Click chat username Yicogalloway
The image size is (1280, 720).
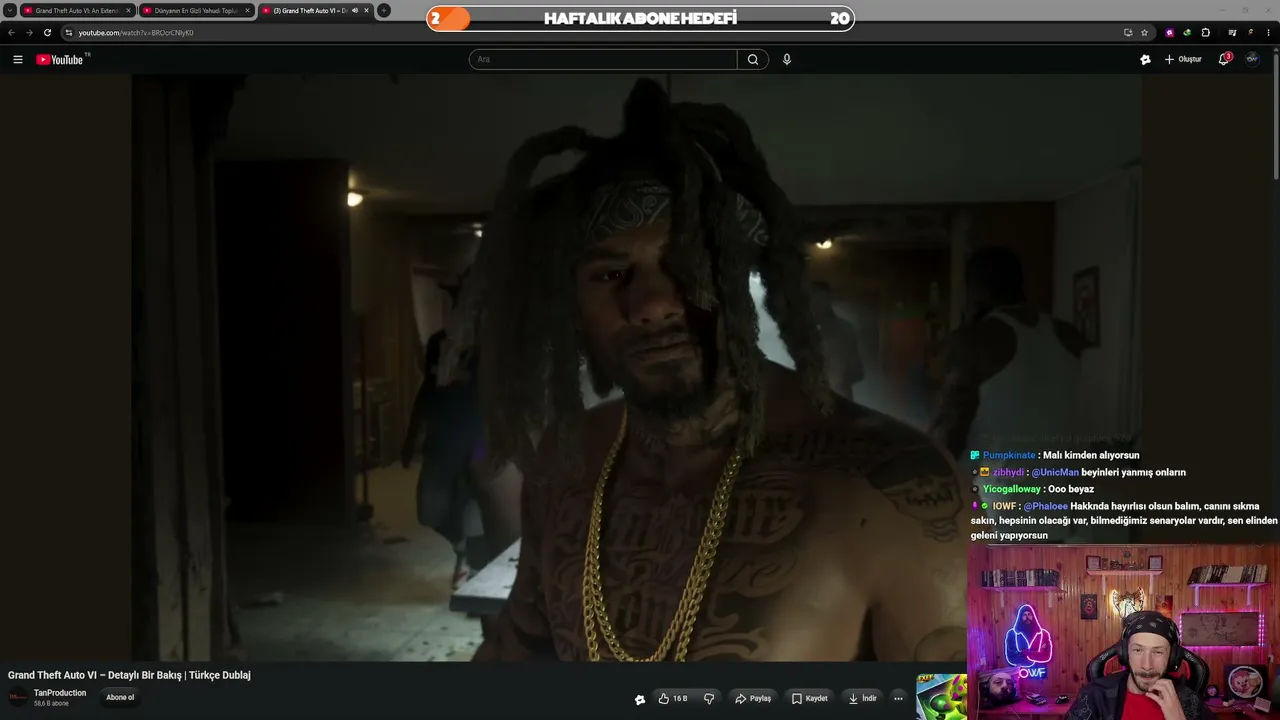coord(1012,489)
